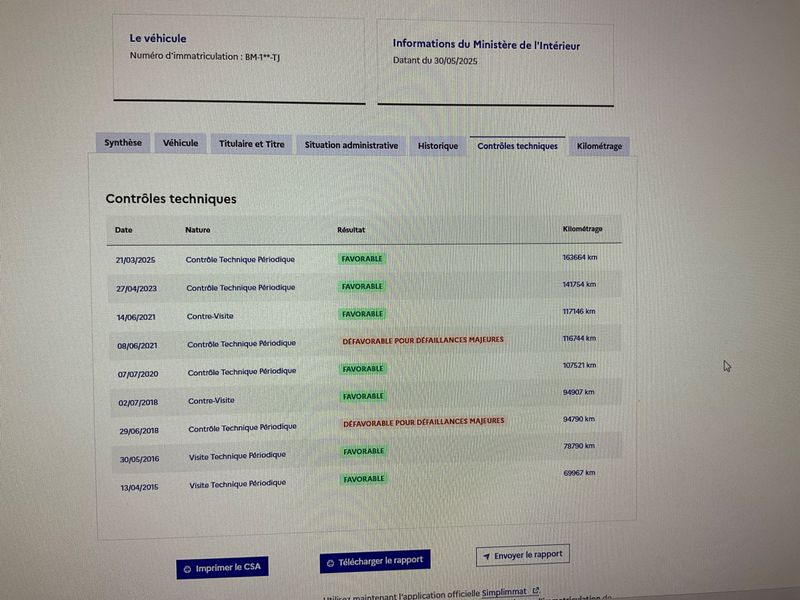Open the Véhicule tab
This screenshot has height=600, width=800.
click(x=181, y=143)
